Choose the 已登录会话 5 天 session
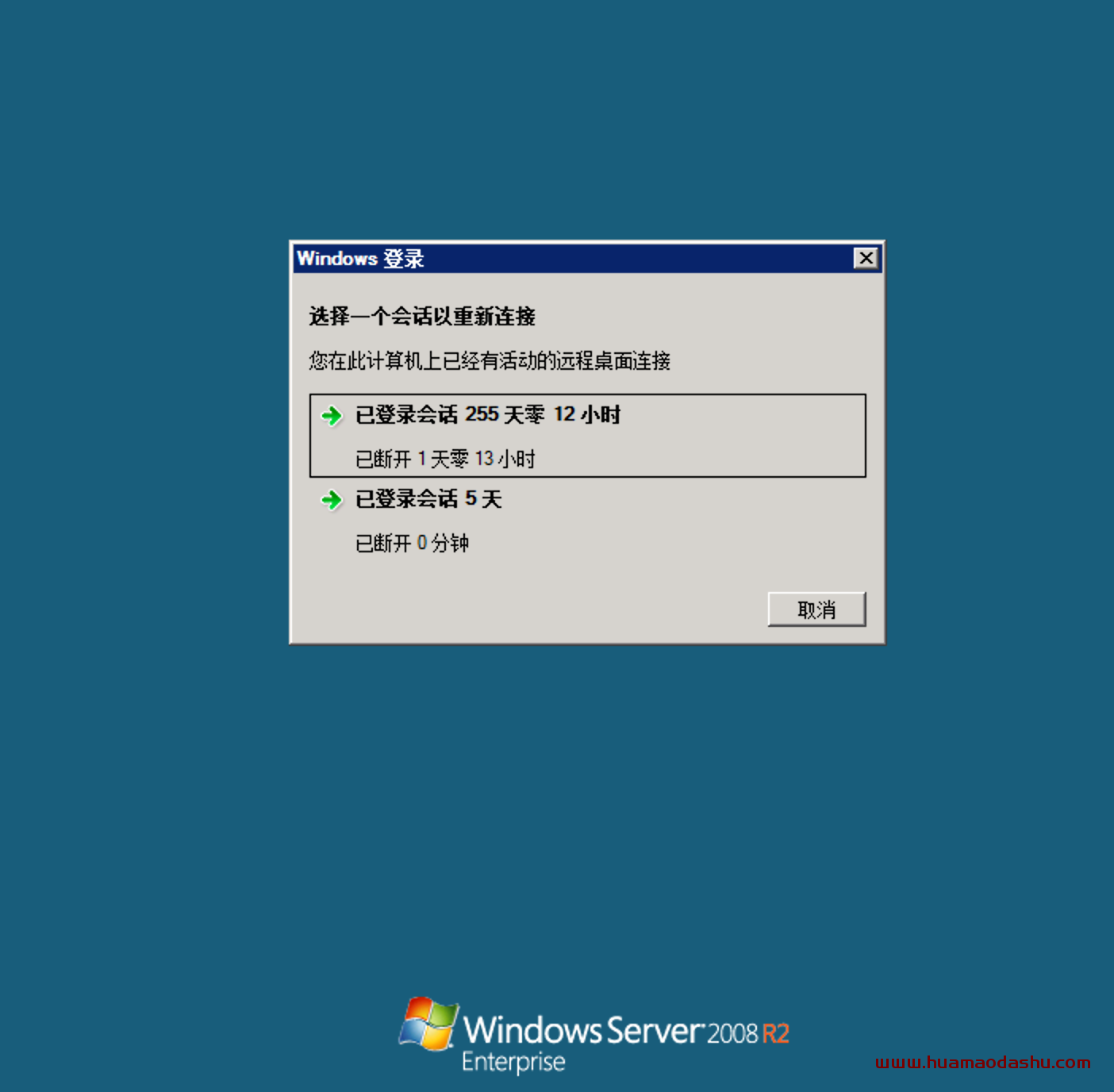1114x1092 pixels. click(428, 499)
